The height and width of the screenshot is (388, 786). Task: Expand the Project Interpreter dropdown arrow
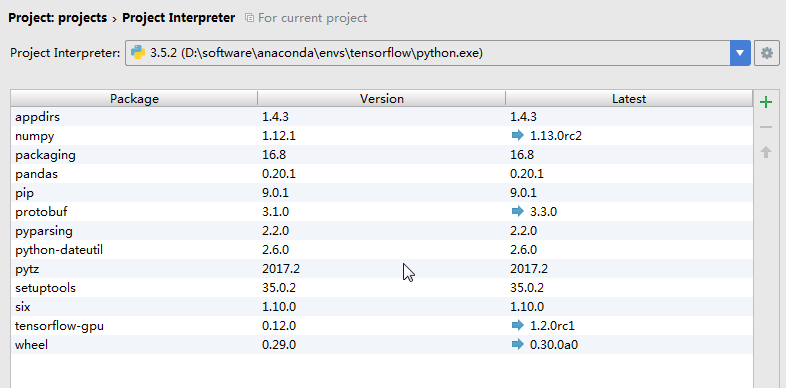click(x=740, y=53)
